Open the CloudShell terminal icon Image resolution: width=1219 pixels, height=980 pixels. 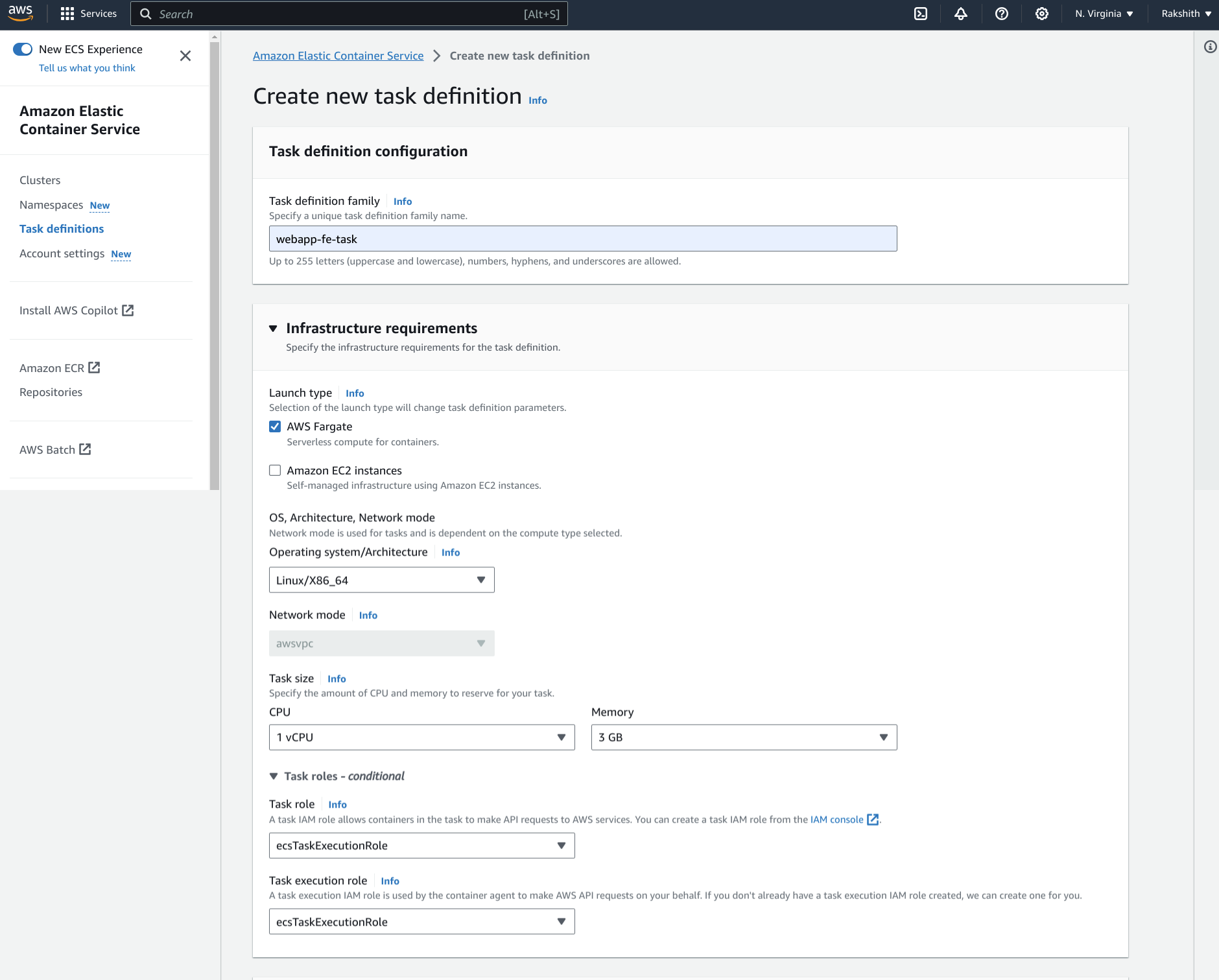[x=921, y=14]
